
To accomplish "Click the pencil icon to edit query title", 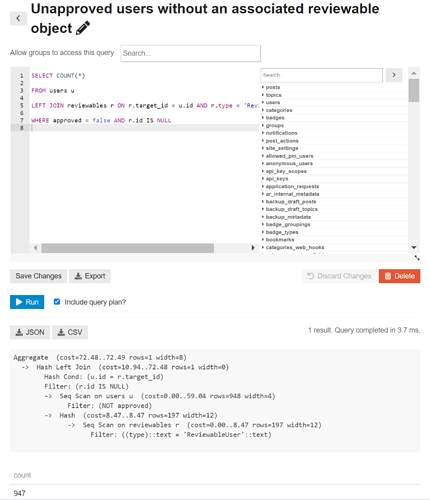I will pos(83,28).
